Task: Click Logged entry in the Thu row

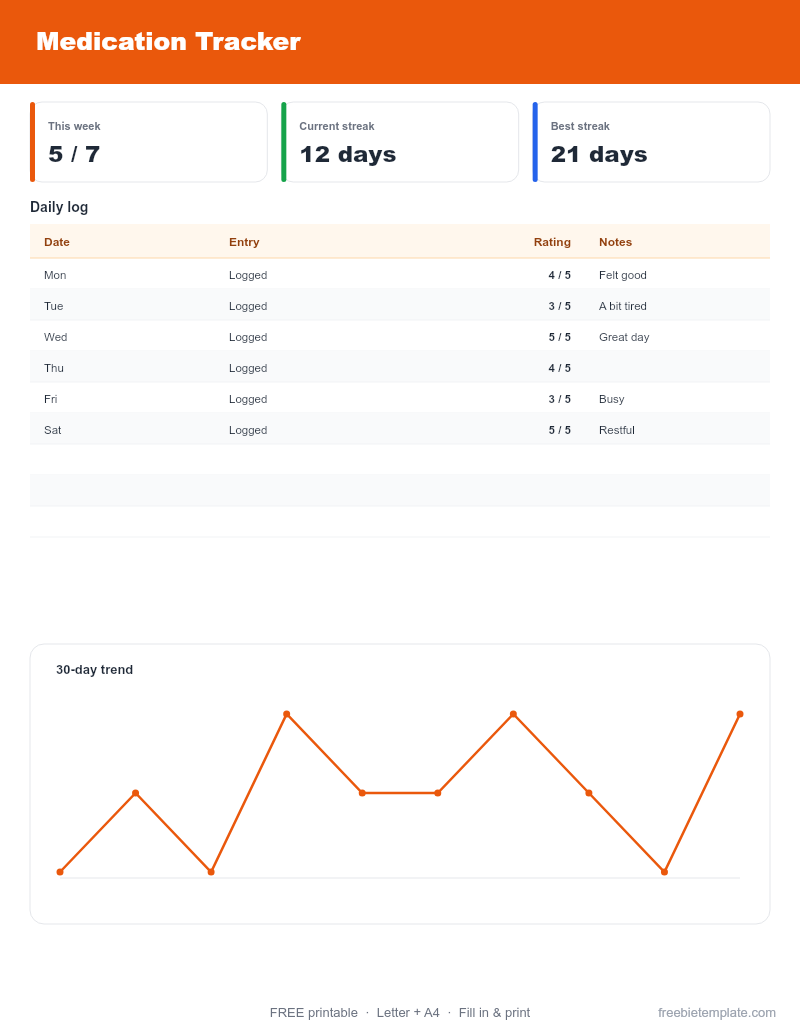Action: [248, 369]
